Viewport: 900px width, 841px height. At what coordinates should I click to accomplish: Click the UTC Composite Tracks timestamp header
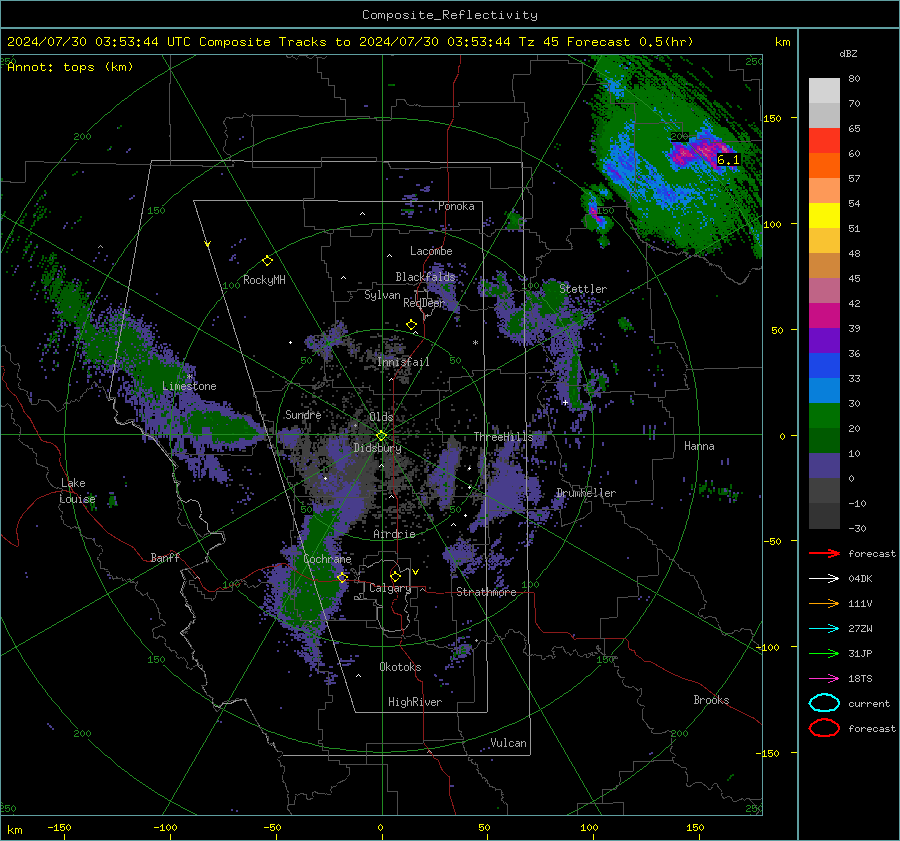coord(350,42)
